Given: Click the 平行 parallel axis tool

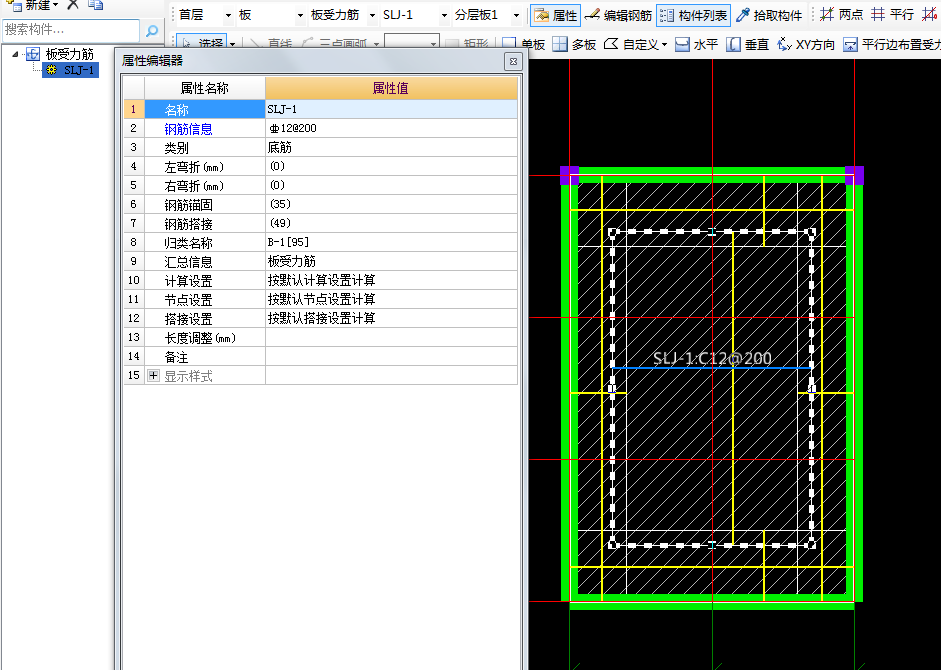Looking at the screenshot, I should (892, 14).
